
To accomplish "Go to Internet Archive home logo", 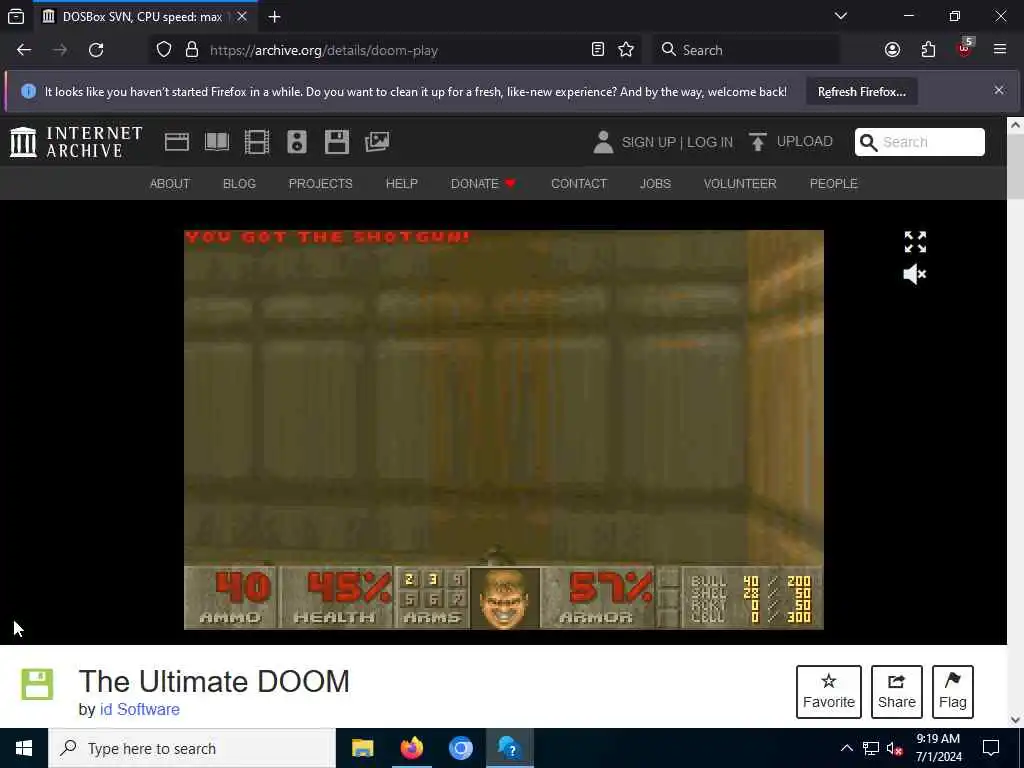I will 76,142.
